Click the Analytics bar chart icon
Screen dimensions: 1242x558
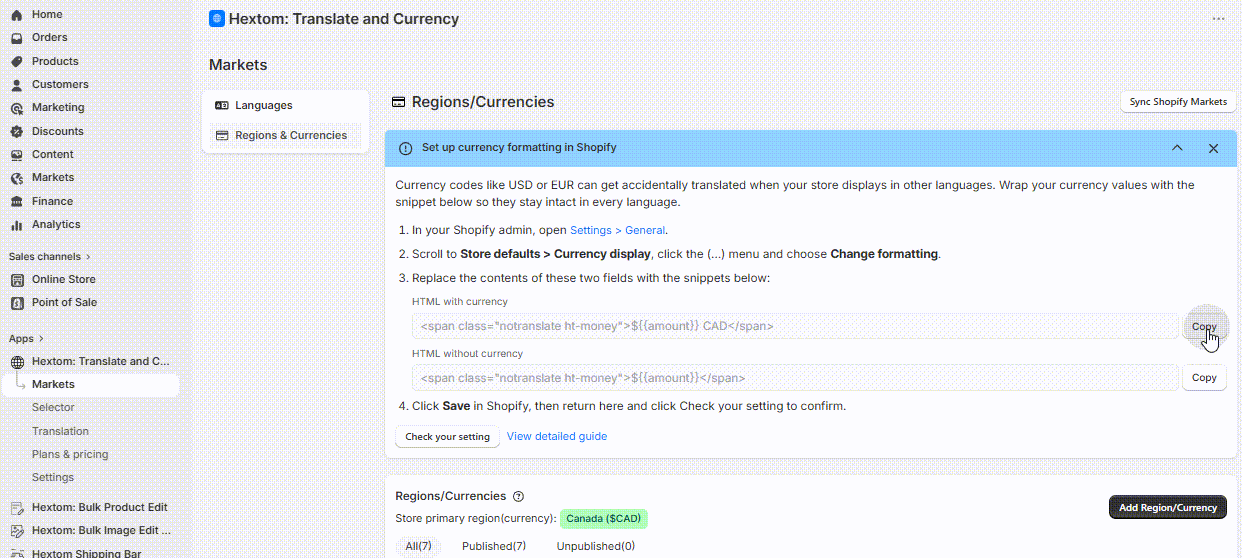tap(17, 225)
